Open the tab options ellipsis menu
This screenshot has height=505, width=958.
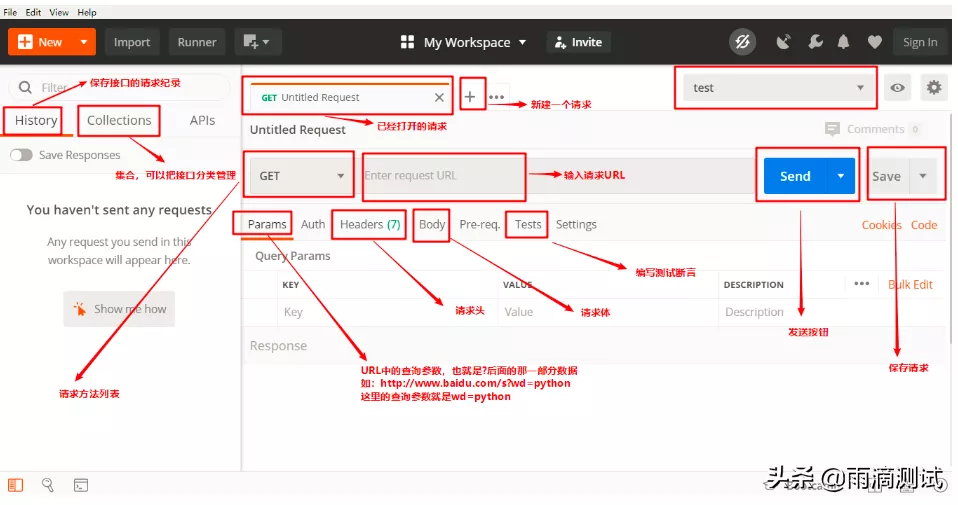point(497,97)
